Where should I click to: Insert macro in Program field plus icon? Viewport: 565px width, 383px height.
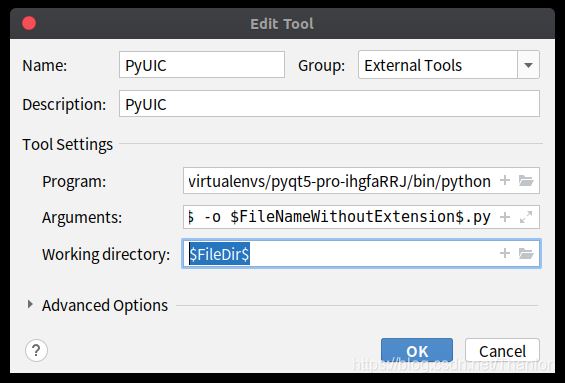pyautogui.click(x=505, y=180)
